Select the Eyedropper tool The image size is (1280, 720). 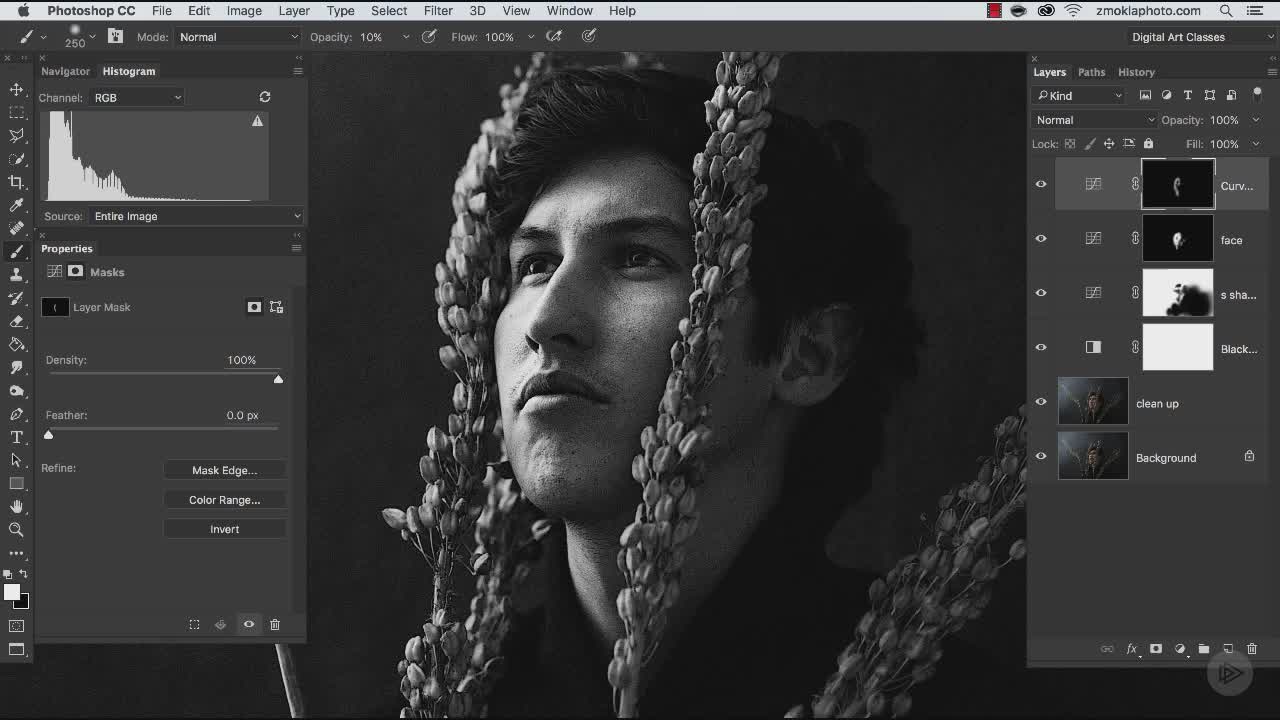click(x=16, y=205)
